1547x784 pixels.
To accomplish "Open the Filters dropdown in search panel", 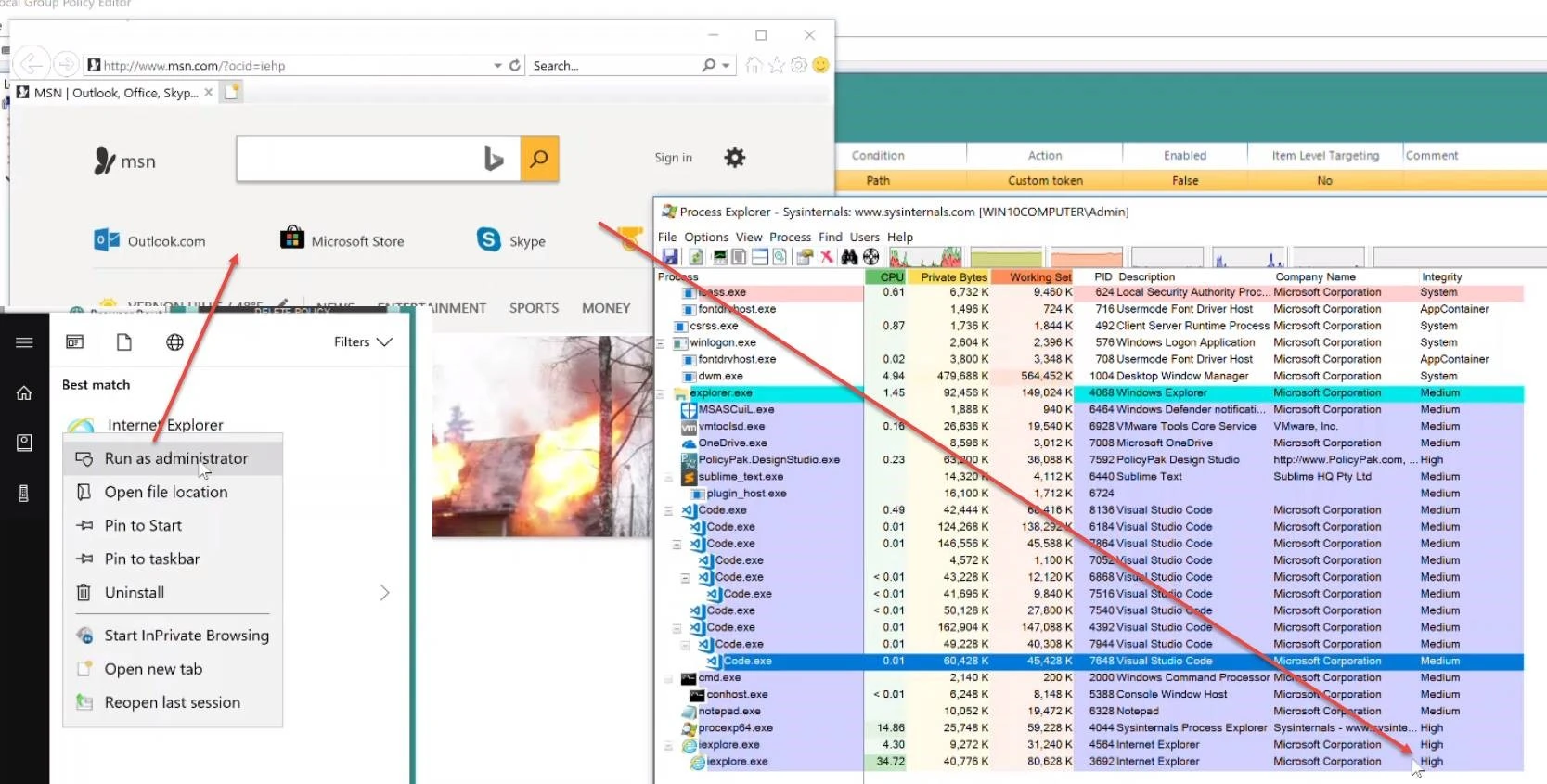I will tap(363, 342).
